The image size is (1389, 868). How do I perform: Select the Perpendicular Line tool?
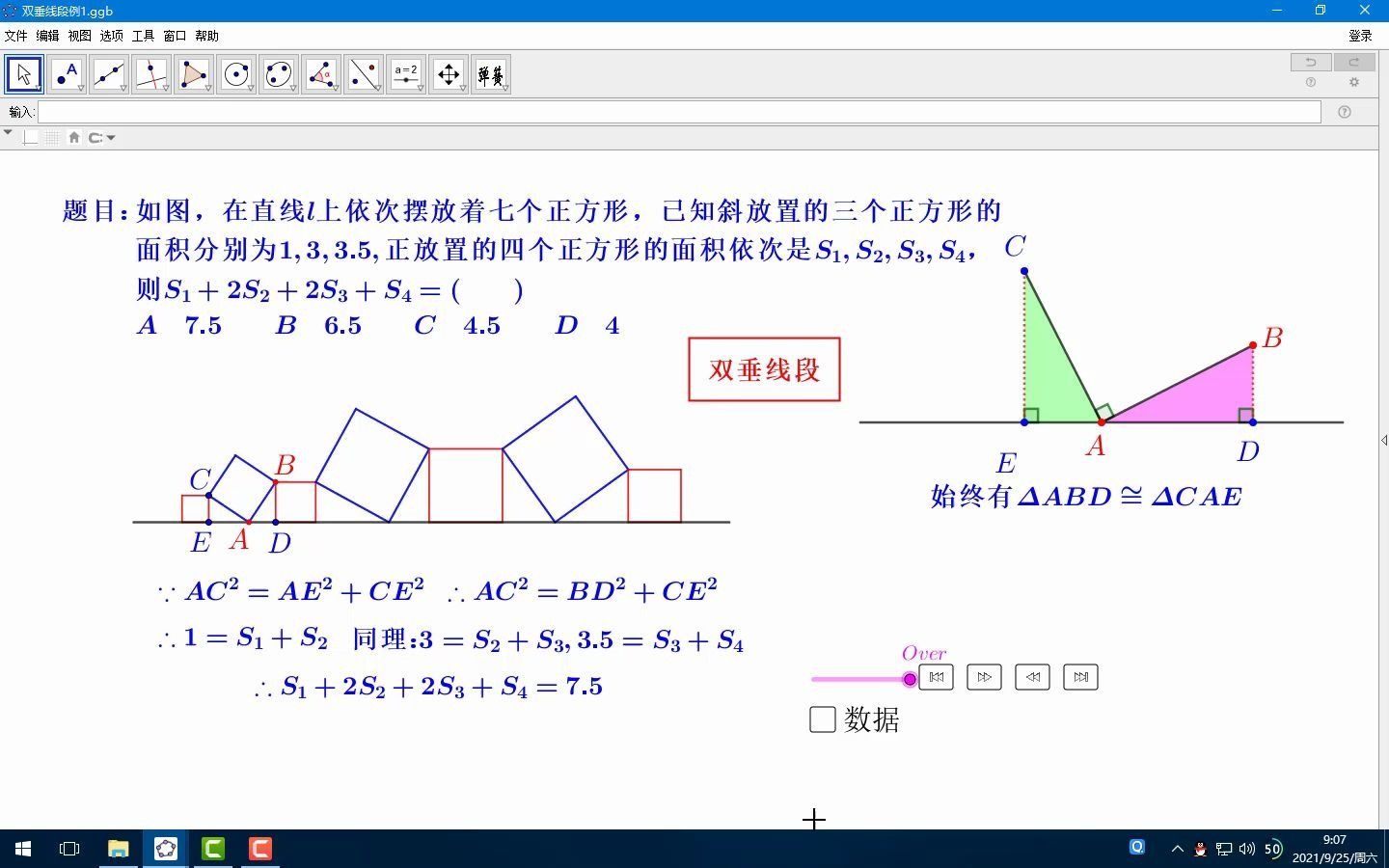[x=150, y=73]
